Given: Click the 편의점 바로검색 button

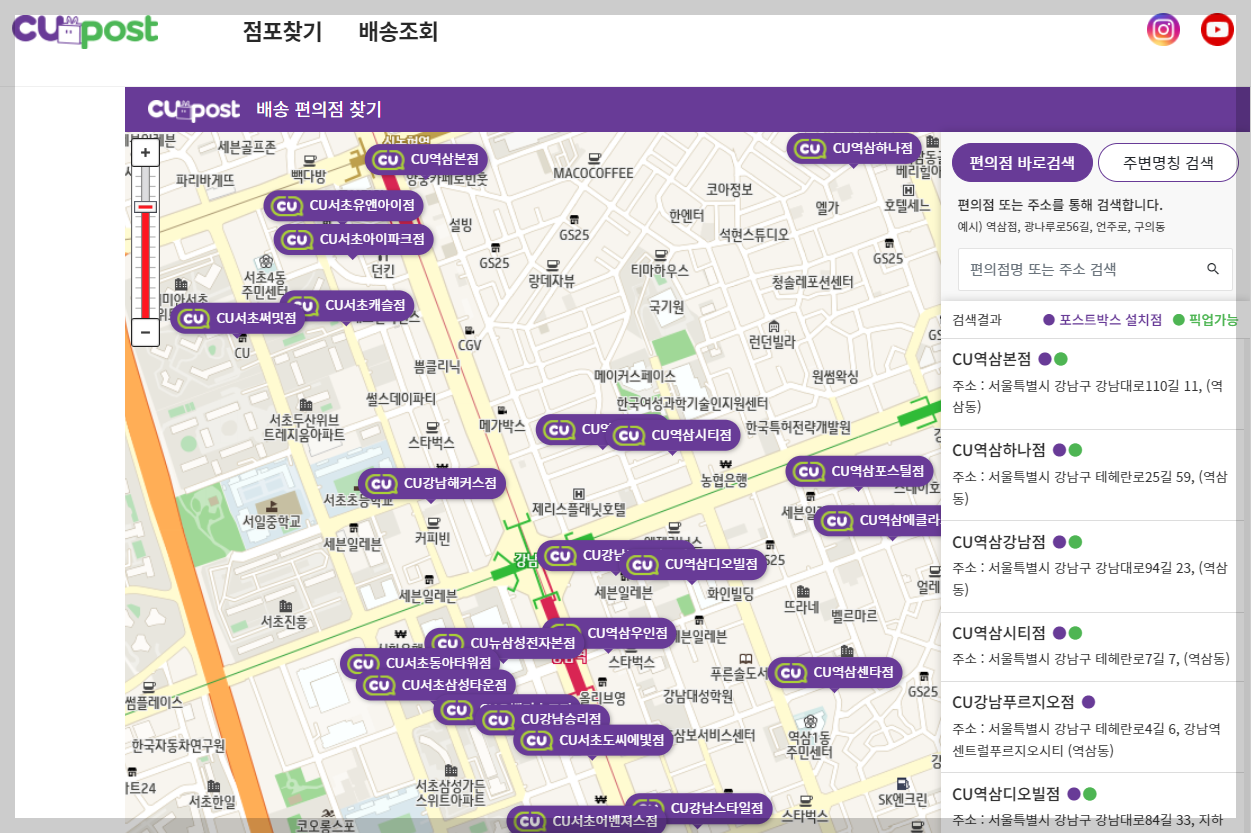Looking at the screenshot, I should click(x=1022, y=162).
